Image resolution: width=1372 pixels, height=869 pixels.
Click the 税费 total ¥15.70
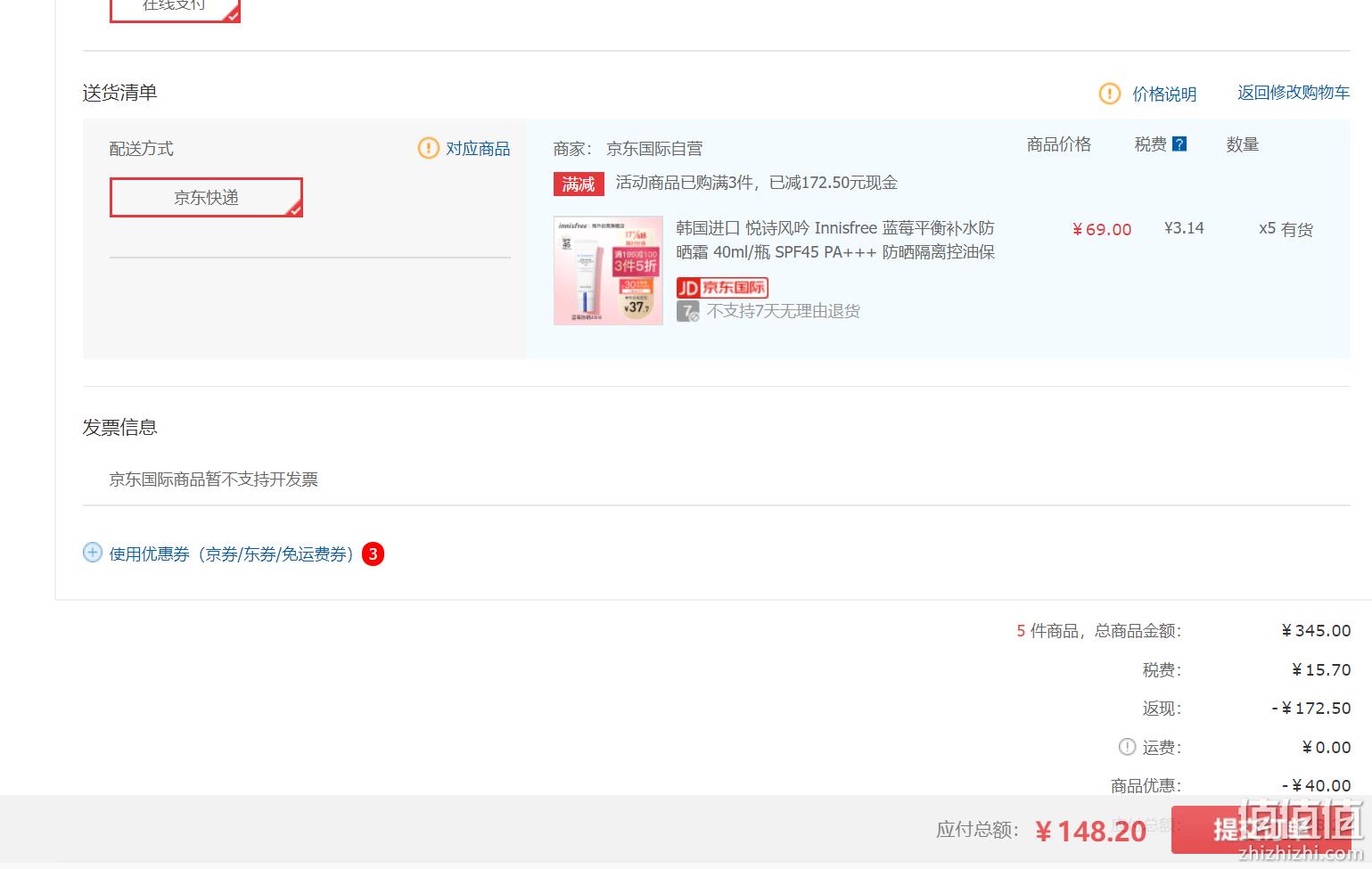(x=1321, y=670)
